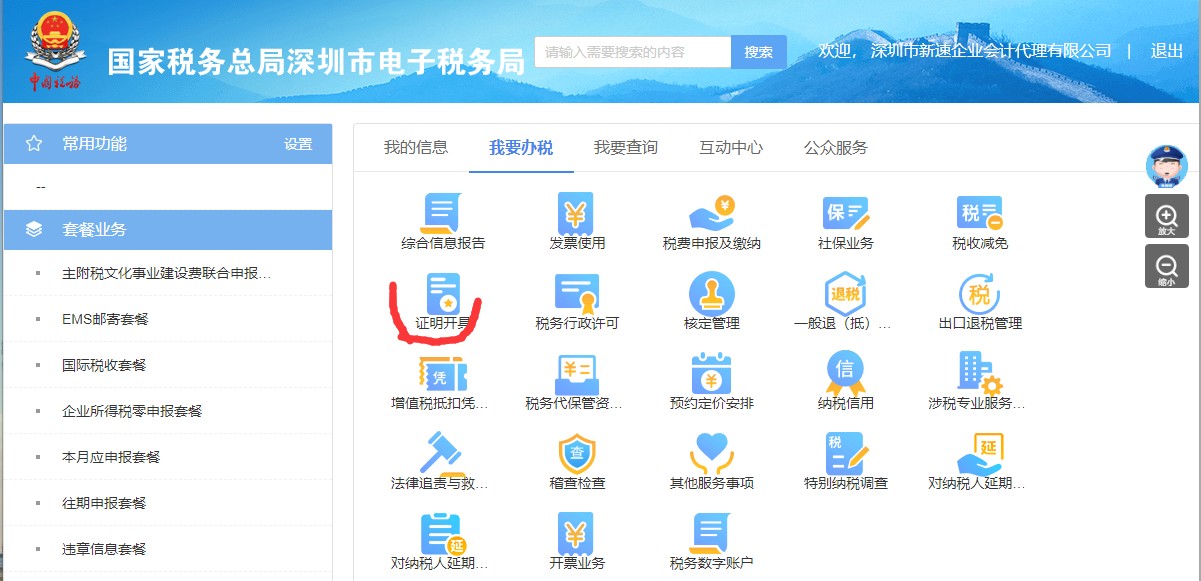Screen dimensions: 1201x581
Task: Click the 退出 logout link
Action: [1166, 51]
